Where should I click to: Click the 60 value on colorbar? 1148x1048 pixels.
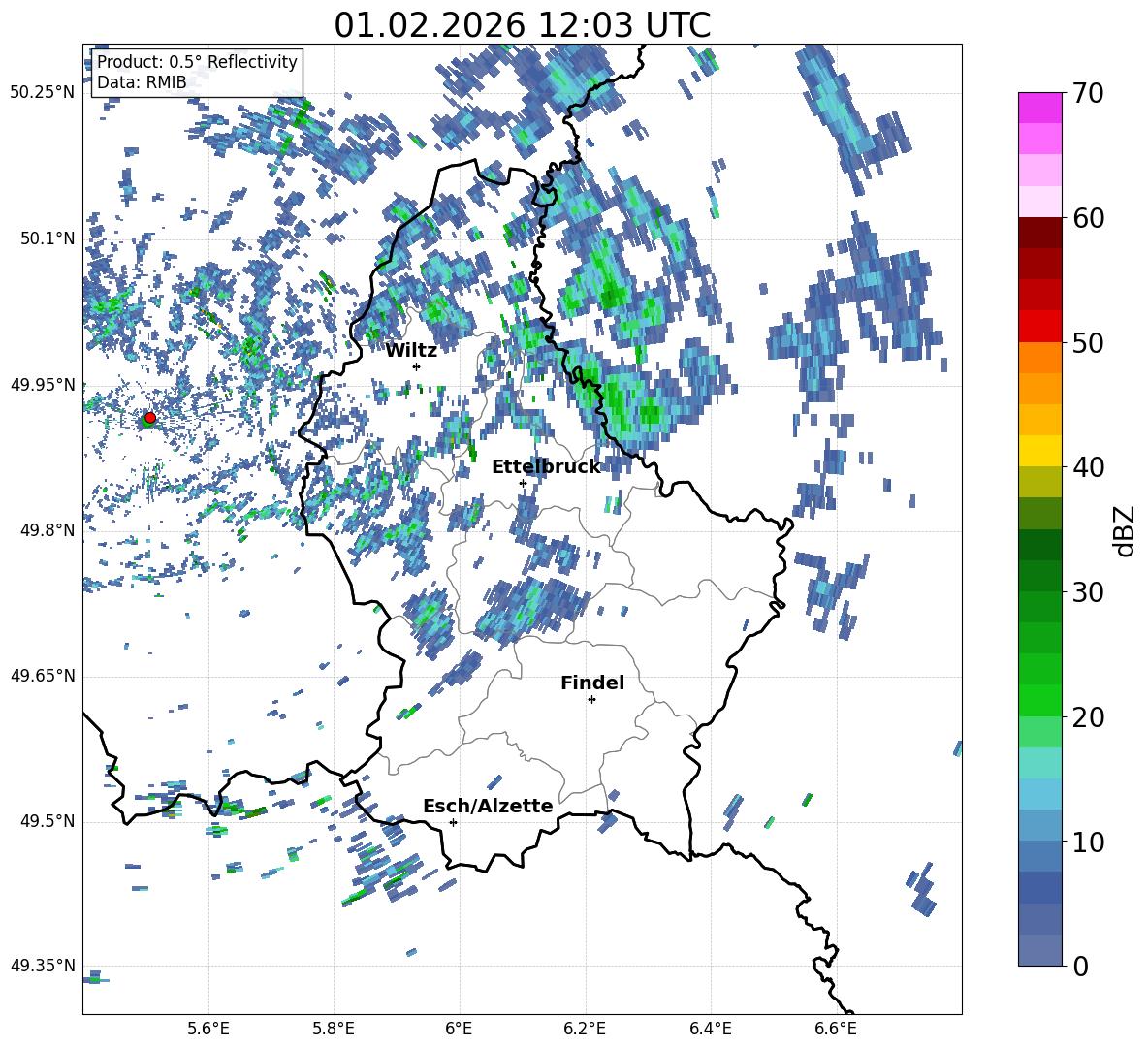coord(1088,218)
